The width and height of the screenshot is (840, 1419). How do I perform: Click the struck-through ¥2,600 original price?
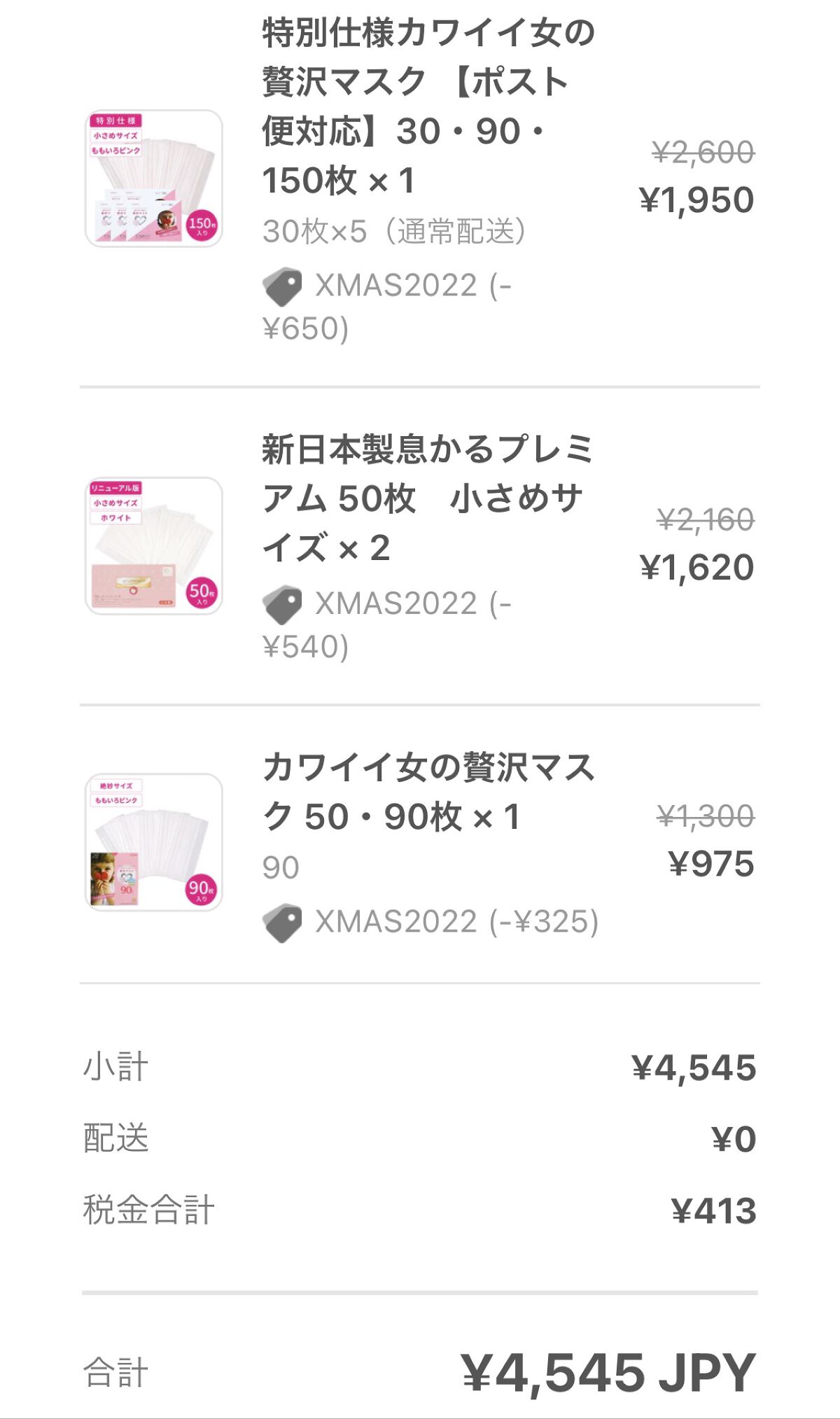pos(703,153)
